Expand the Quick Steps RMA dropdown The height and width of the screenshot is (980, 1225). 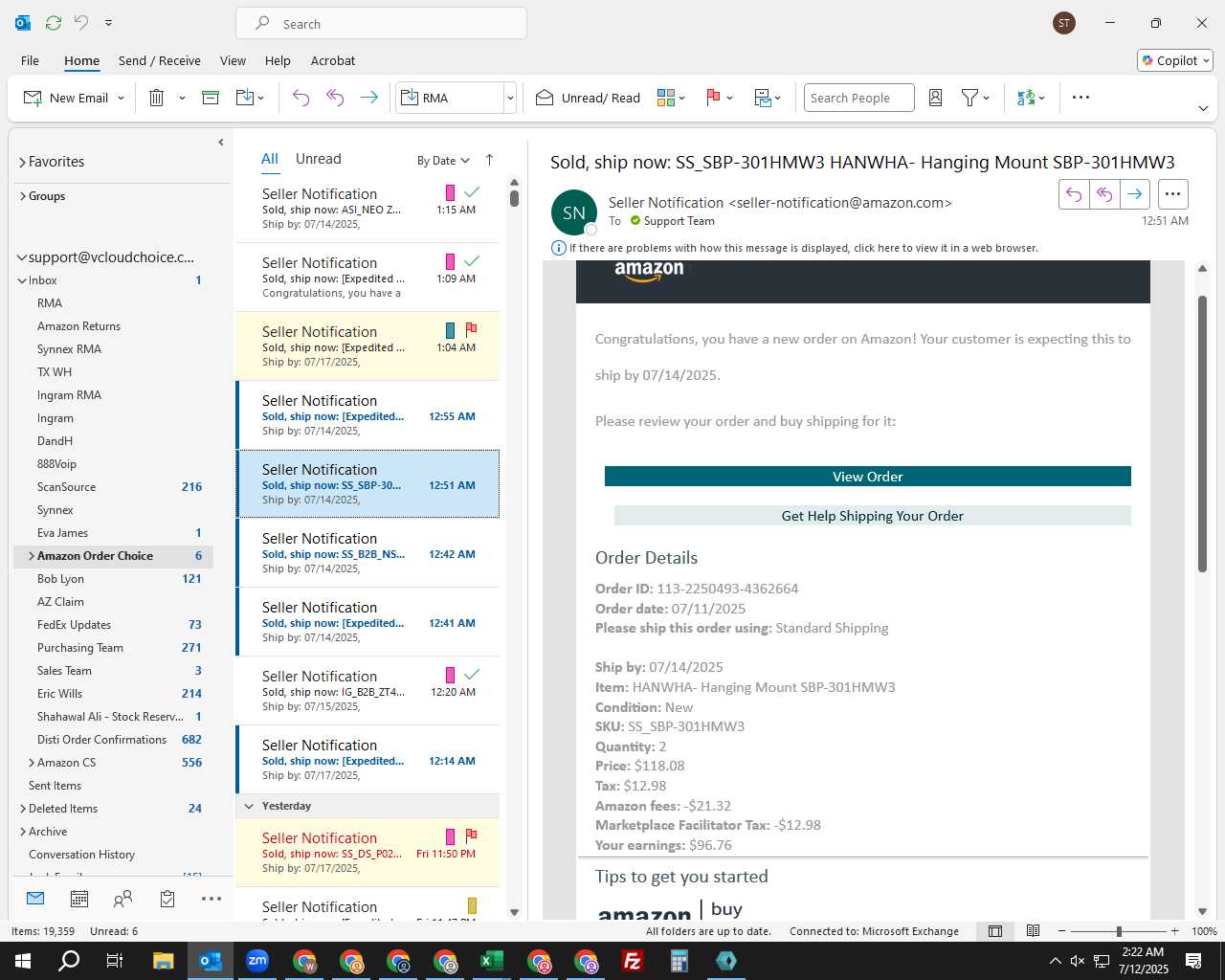coord(510,98)
